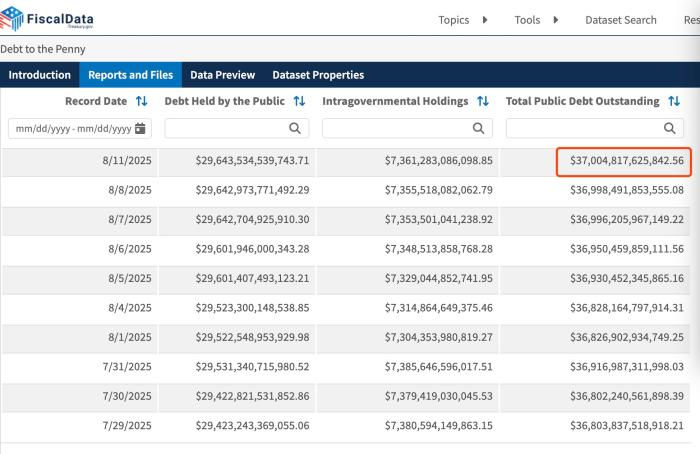Click search icon in Intragovernmental Holdings filter

[478, 128]
